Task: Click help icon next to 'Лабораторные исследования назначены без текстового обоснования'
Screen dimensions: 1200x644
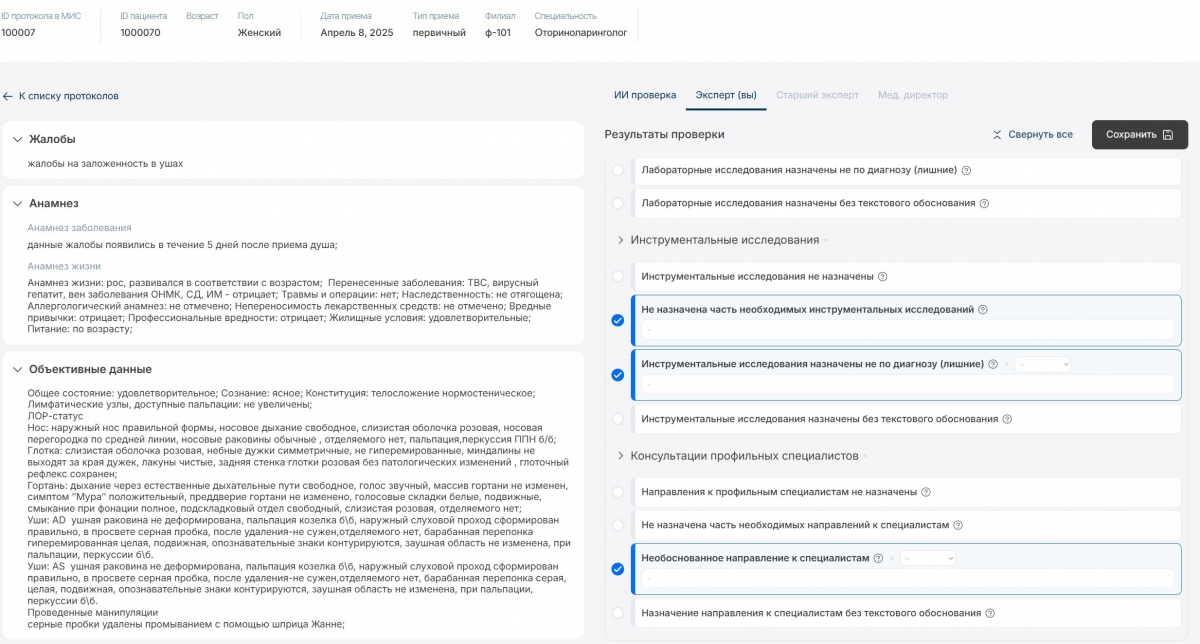Action: (x=984, y=203)
